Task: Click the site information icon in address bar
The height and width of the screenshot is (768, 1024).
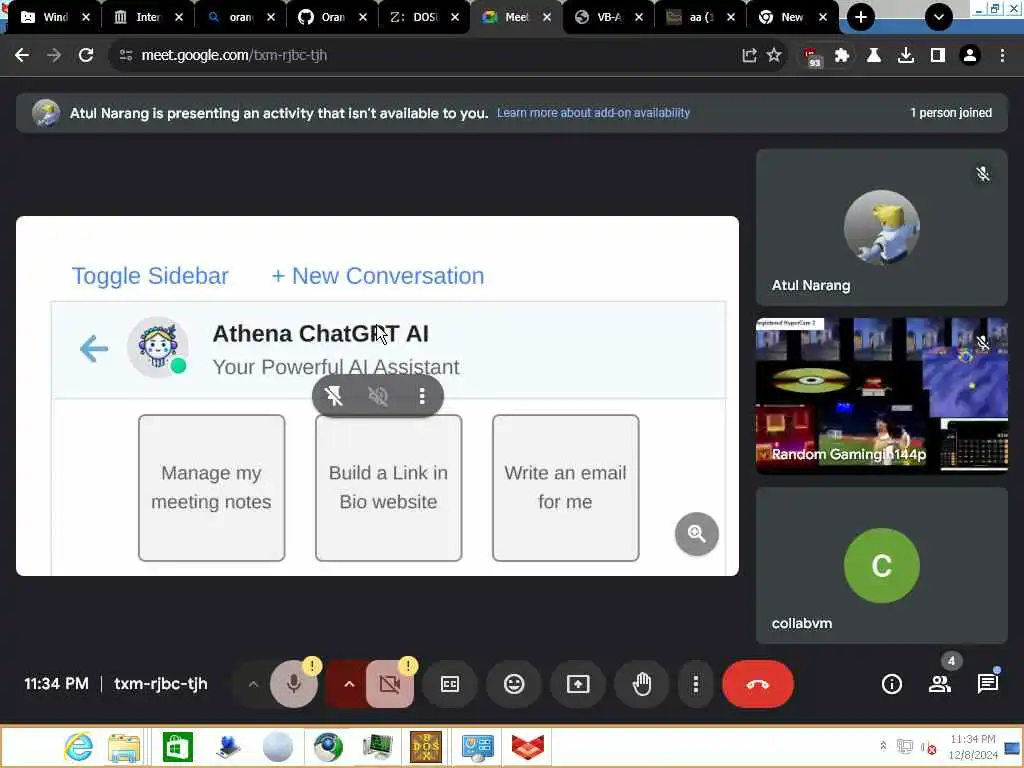Action: [126, 55]
